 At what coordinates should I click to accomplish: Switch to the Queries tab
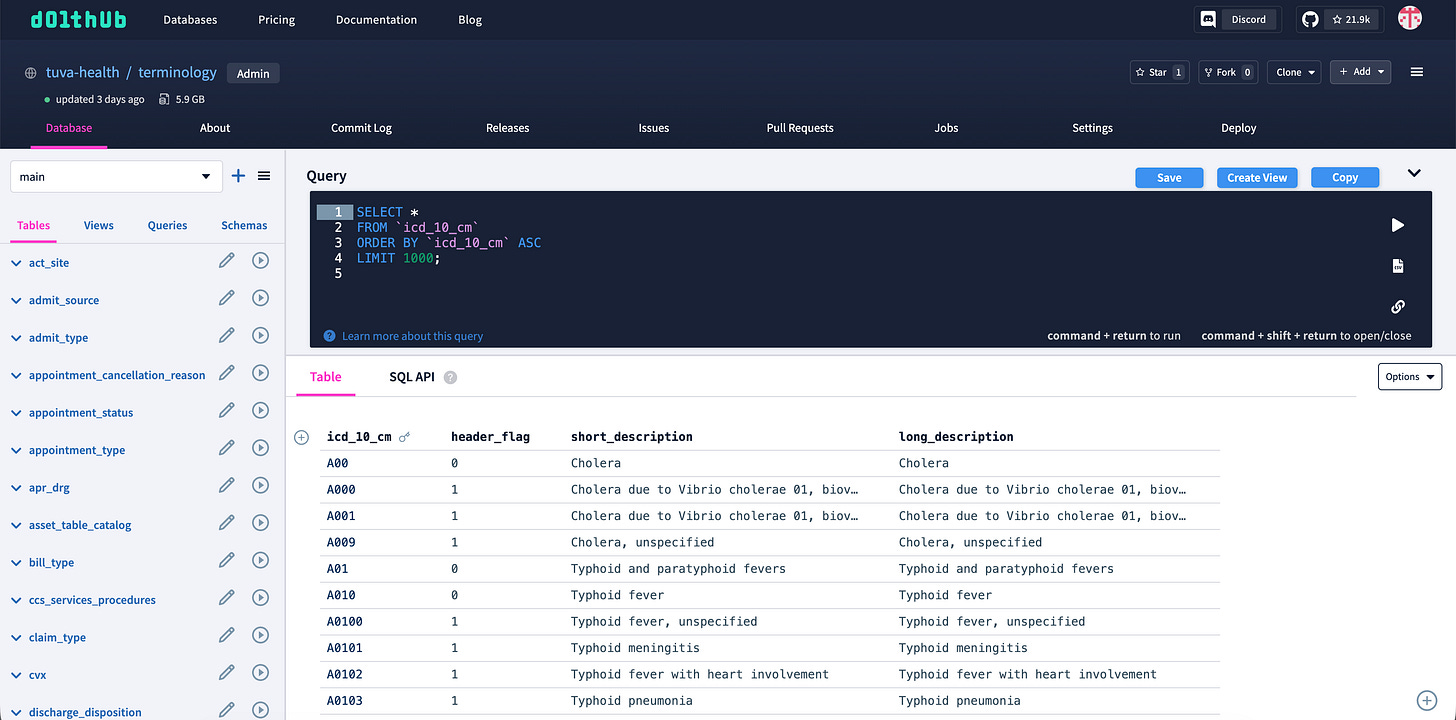pyautogui.click(x=167, y=225)
